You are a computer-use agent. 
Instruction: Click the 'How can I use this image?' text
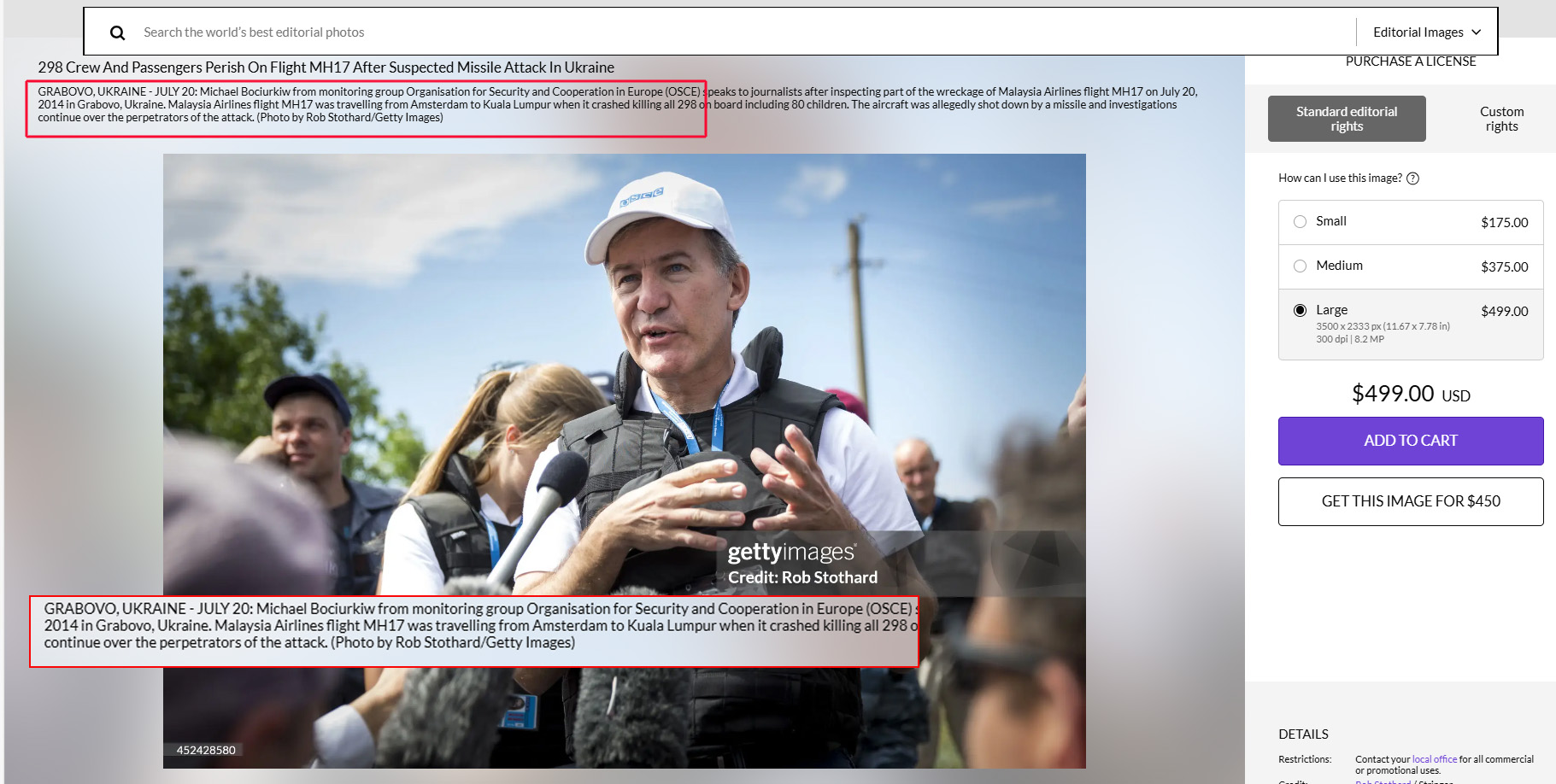[x=1340, y=178]
